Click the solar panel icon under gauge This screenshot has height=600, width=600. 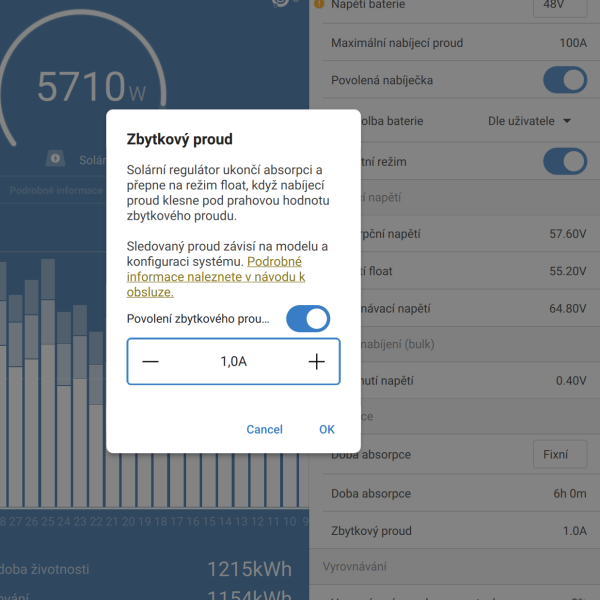click(55, 158)
